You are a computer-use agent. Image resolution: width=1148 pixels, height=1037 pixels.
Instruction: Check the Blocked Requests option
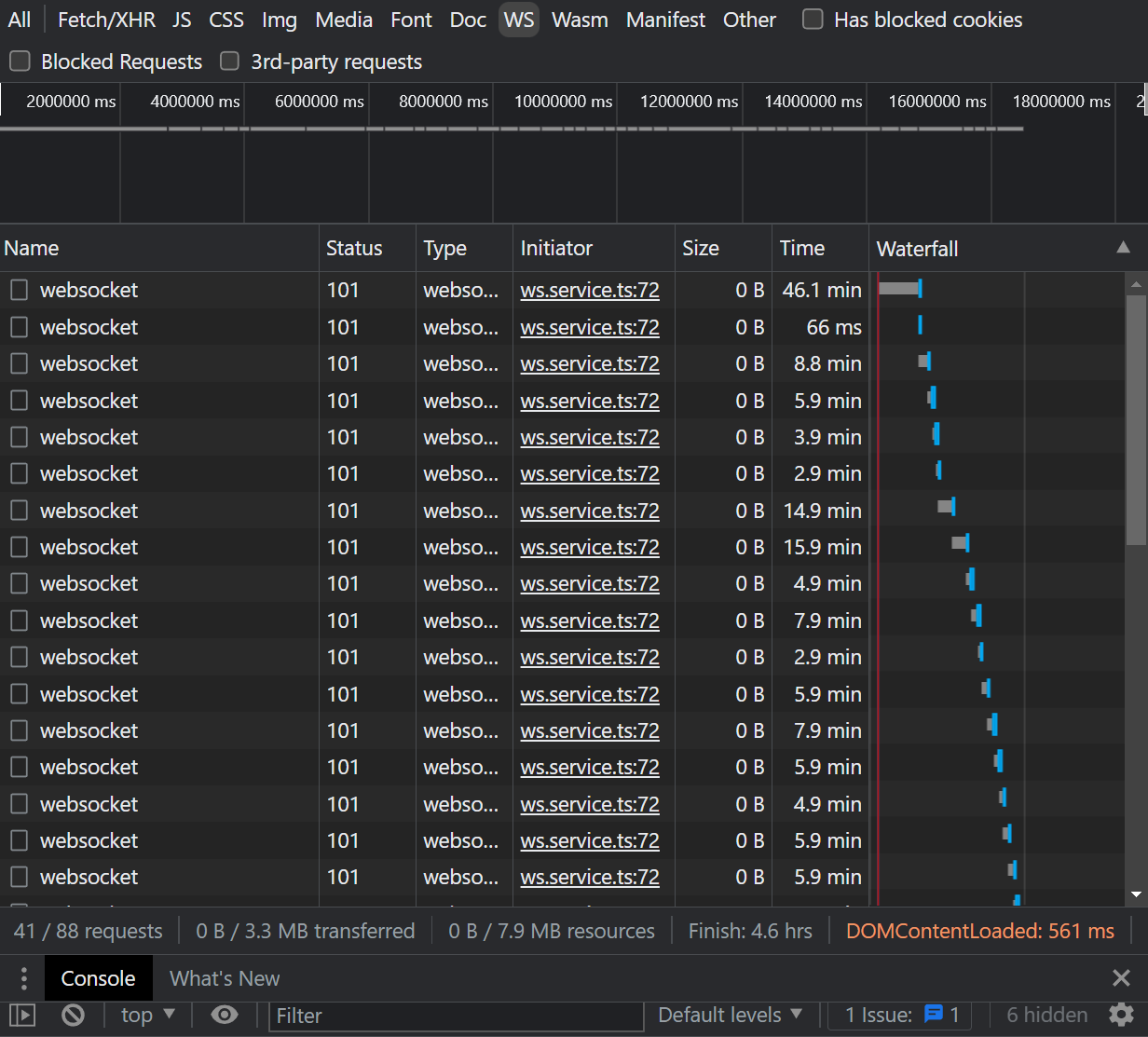click(20, 61)
